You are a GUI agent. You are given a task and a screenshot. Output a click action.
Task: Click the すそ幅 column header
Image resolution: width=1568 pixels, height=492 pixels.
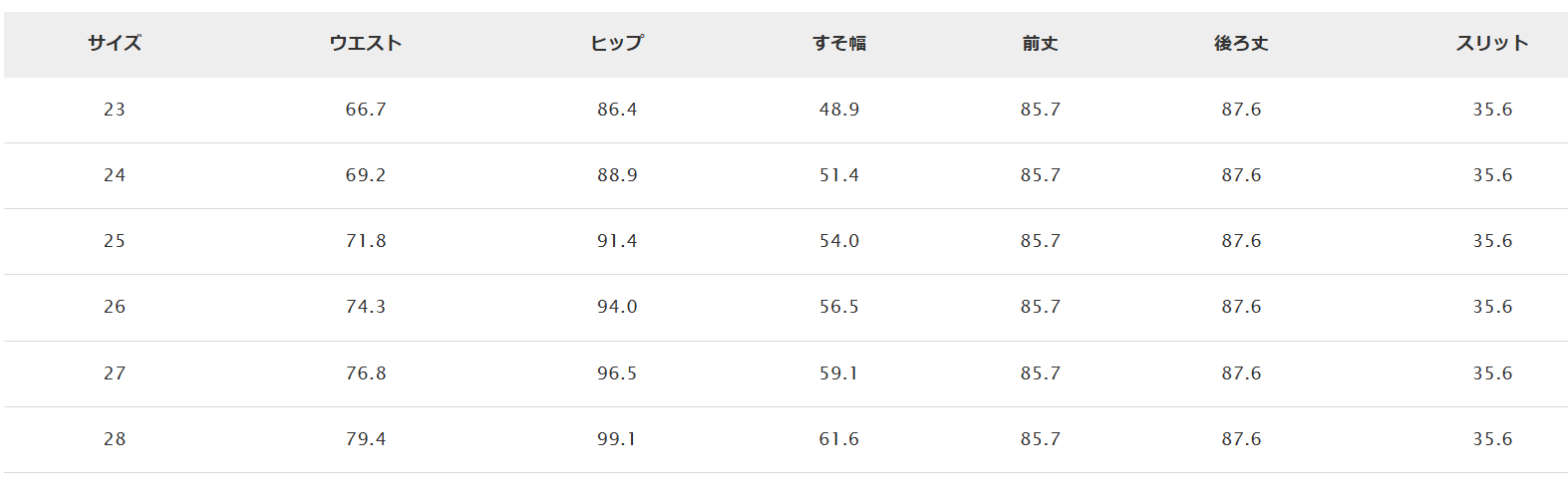tap(839, 43)
